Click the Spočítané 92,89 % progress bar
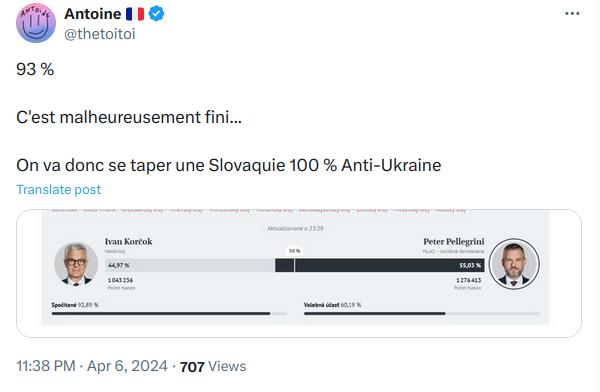This screenshot has width=600, height=392. tap(169, 314)
